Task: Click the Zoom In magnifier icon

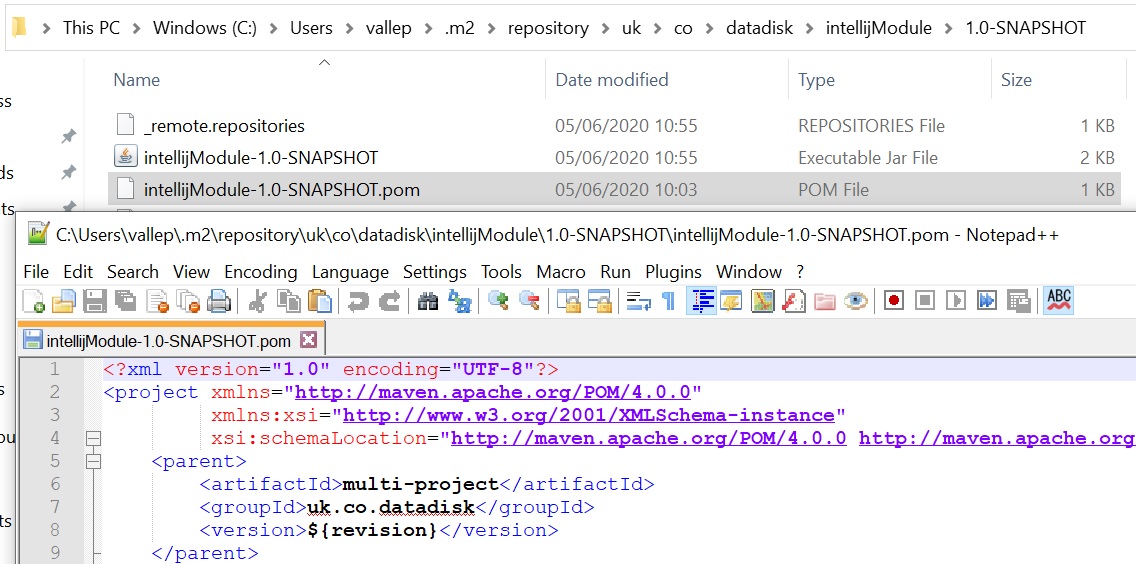Action: pos(498,301)
